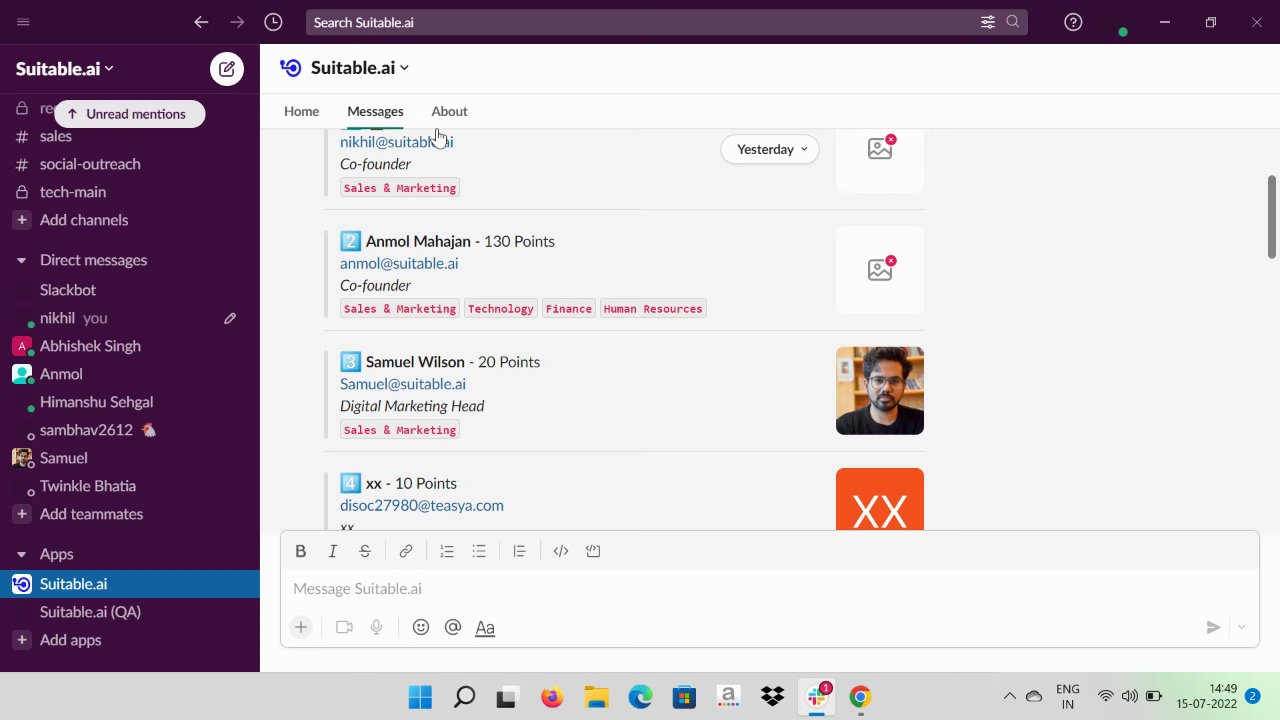Open Windows Start from taskbar
Viewport: 1280px width, 720px height.
click(x=420, y=697)
